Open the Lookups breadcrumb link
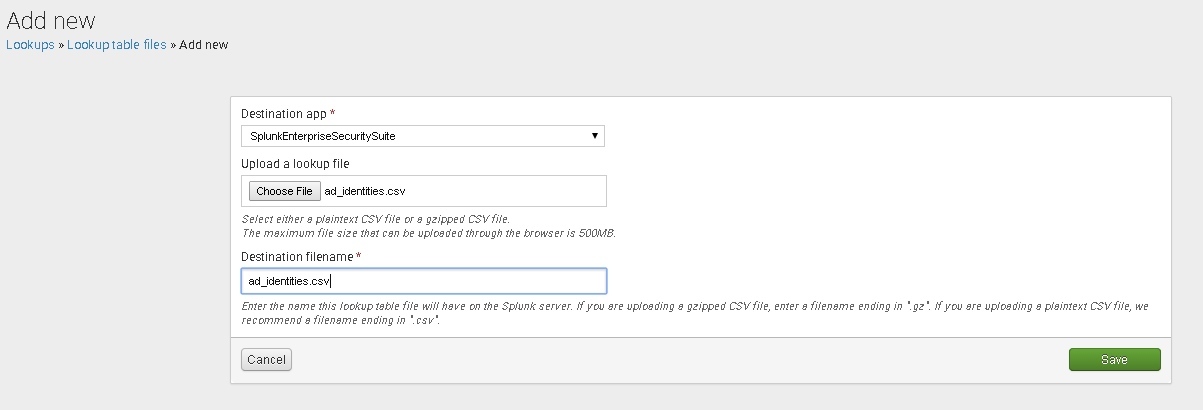The image size is (1203, 410). 30,45
